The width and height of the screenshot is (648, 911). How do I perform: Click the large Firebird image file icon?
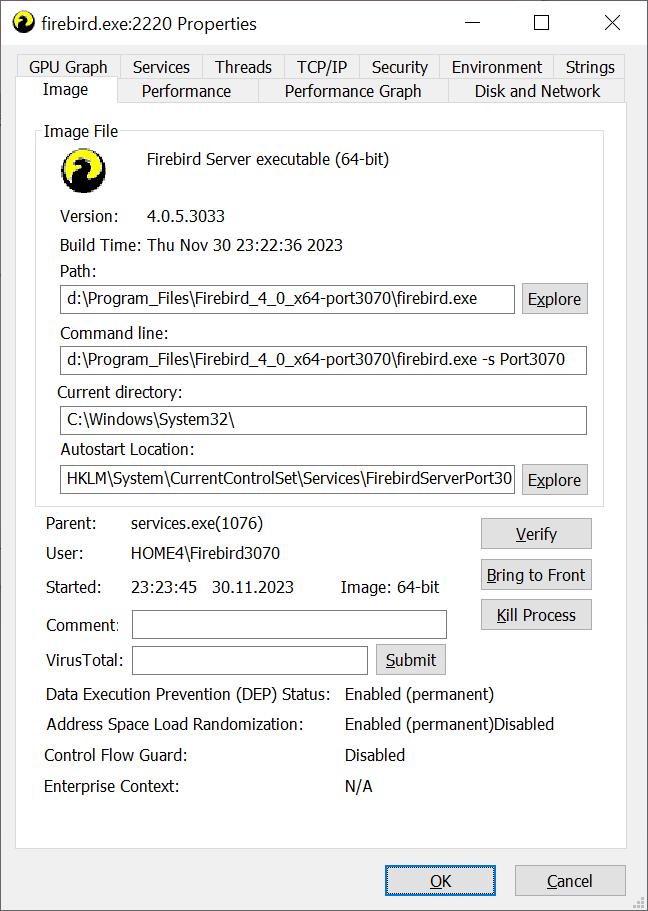tap(84, 170)
